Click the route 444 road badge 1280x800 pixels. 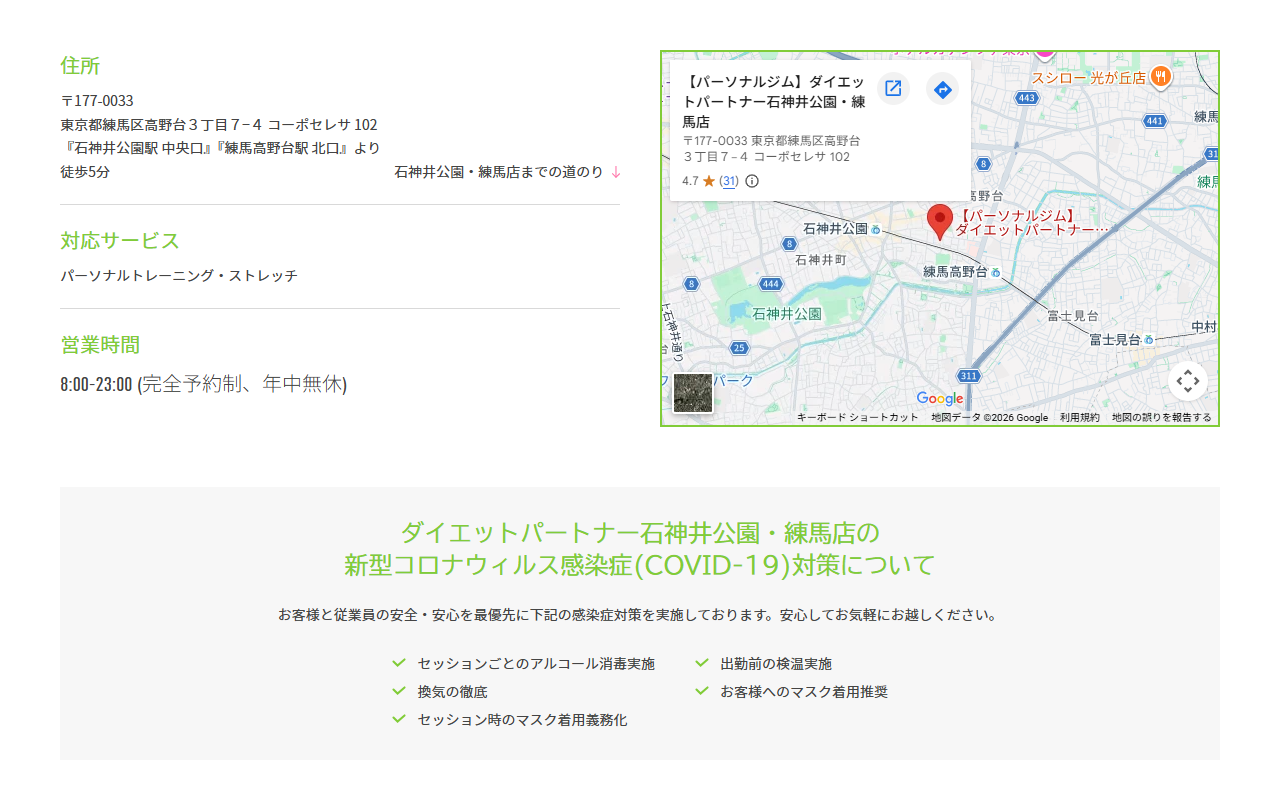tap(770, 284)
